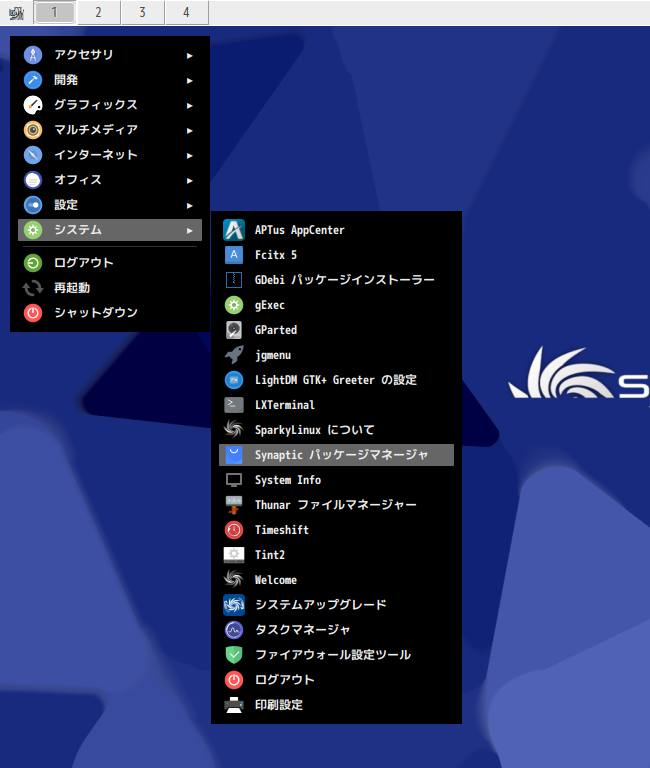Image resolution: width=650 pixels, height=768 pixels.
Task: Switch to workspace 4
Action: click(187, 12)
